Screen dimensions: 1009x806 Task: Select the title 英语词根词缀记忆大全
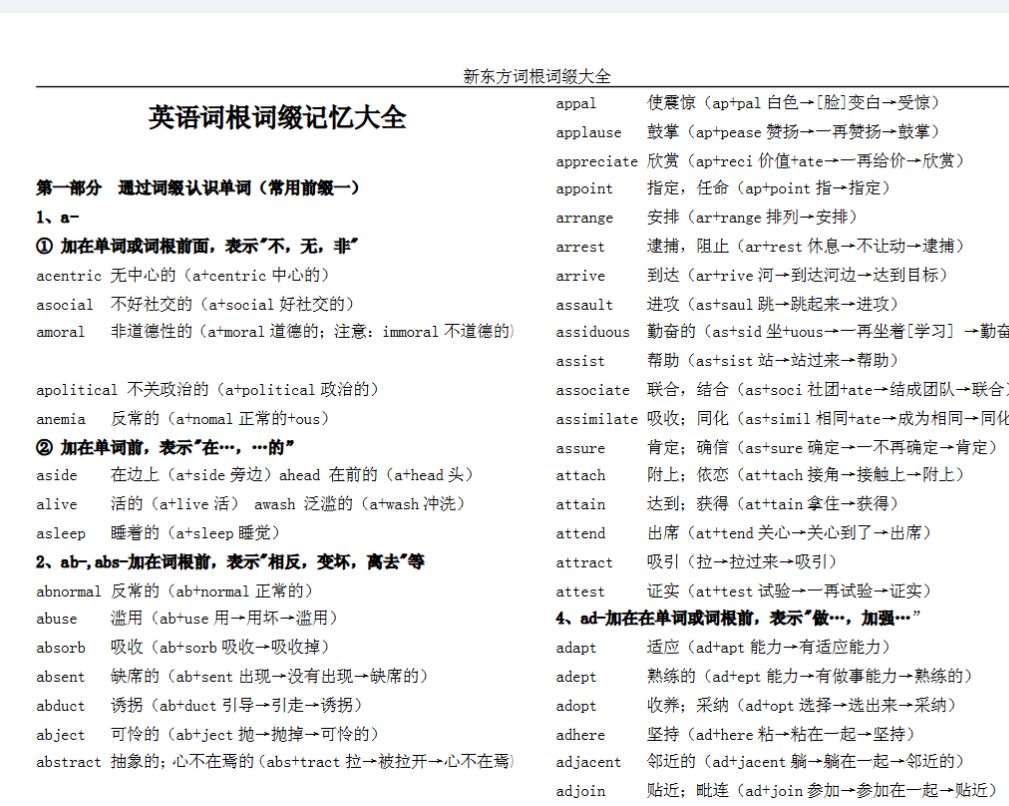[x=277, y=118]
